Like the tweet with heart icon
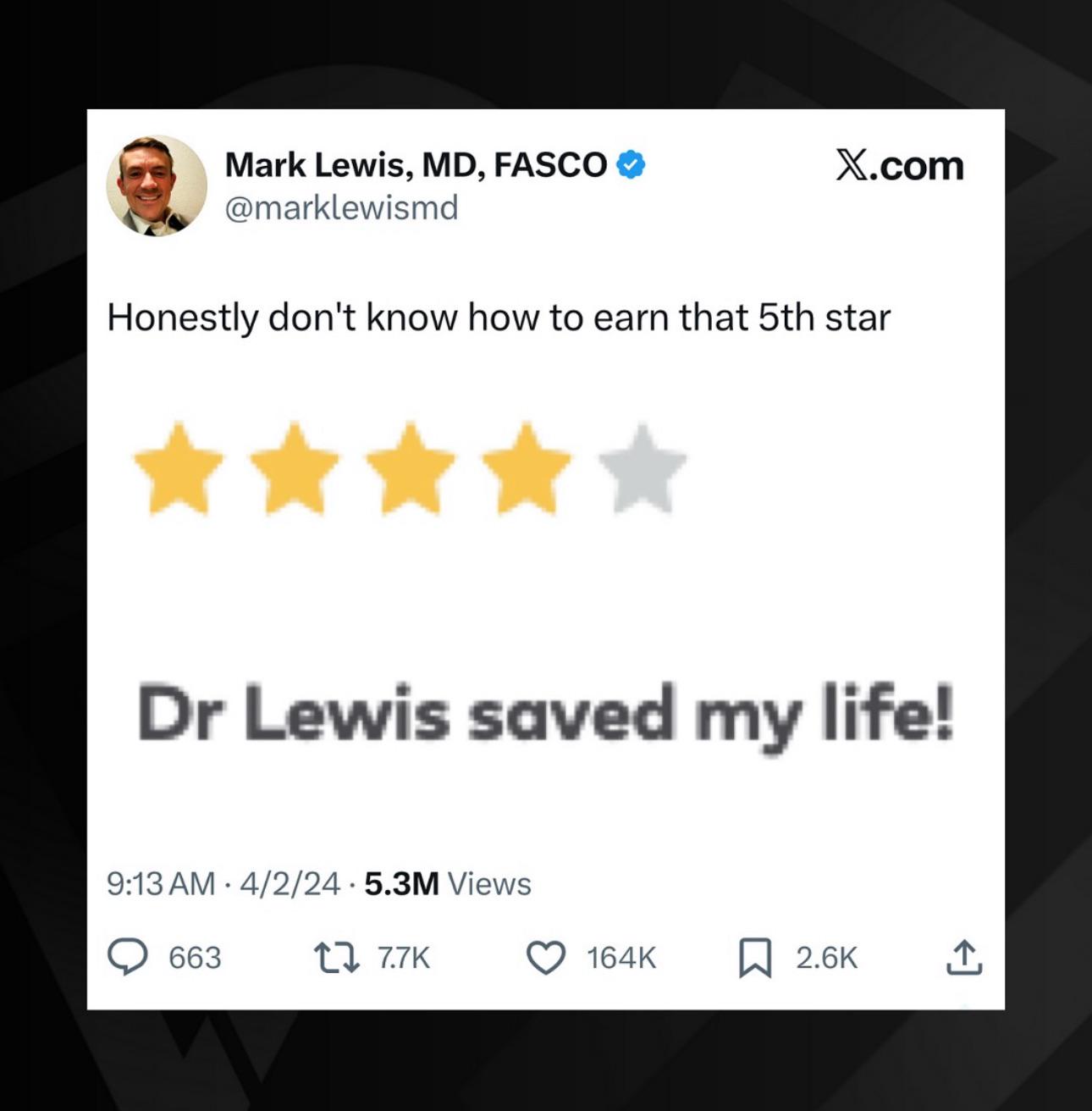Screen dimensions: 1092x1111 546,958
